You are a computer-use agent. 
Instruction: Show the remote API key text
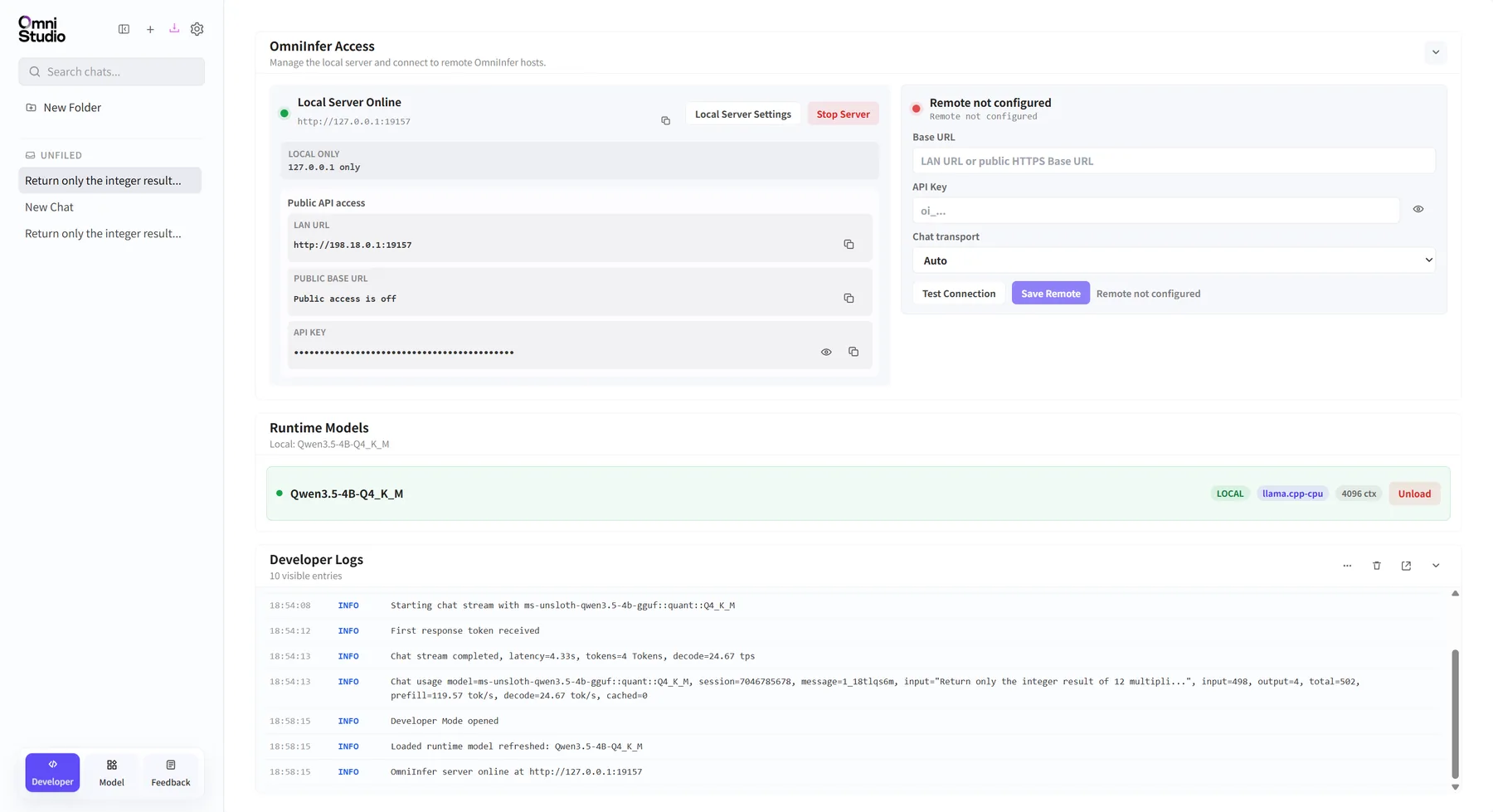pos(1418,209)
